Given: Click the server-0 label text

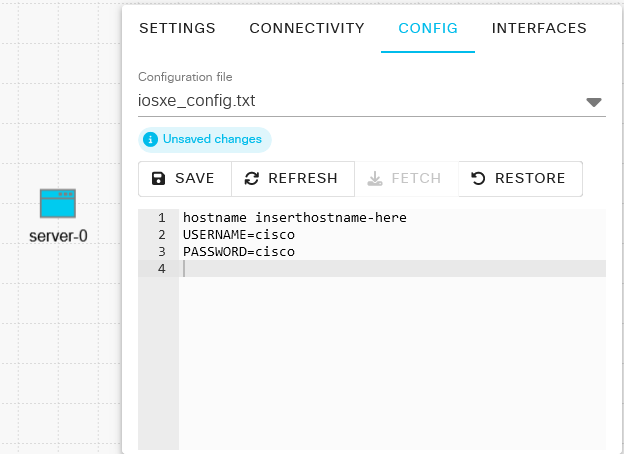Looking at the screenshot, I should (x=58, y=240).
